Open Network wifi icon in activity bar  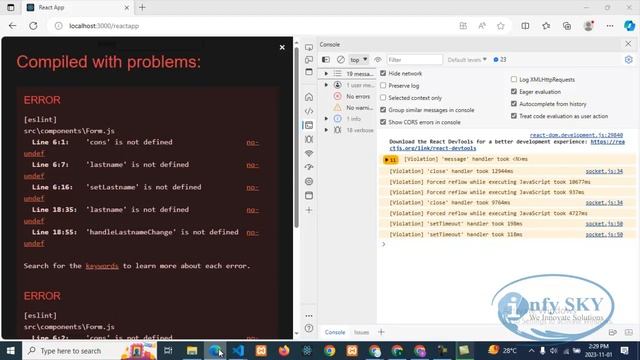pyautogui.click(x=309, y=153)
